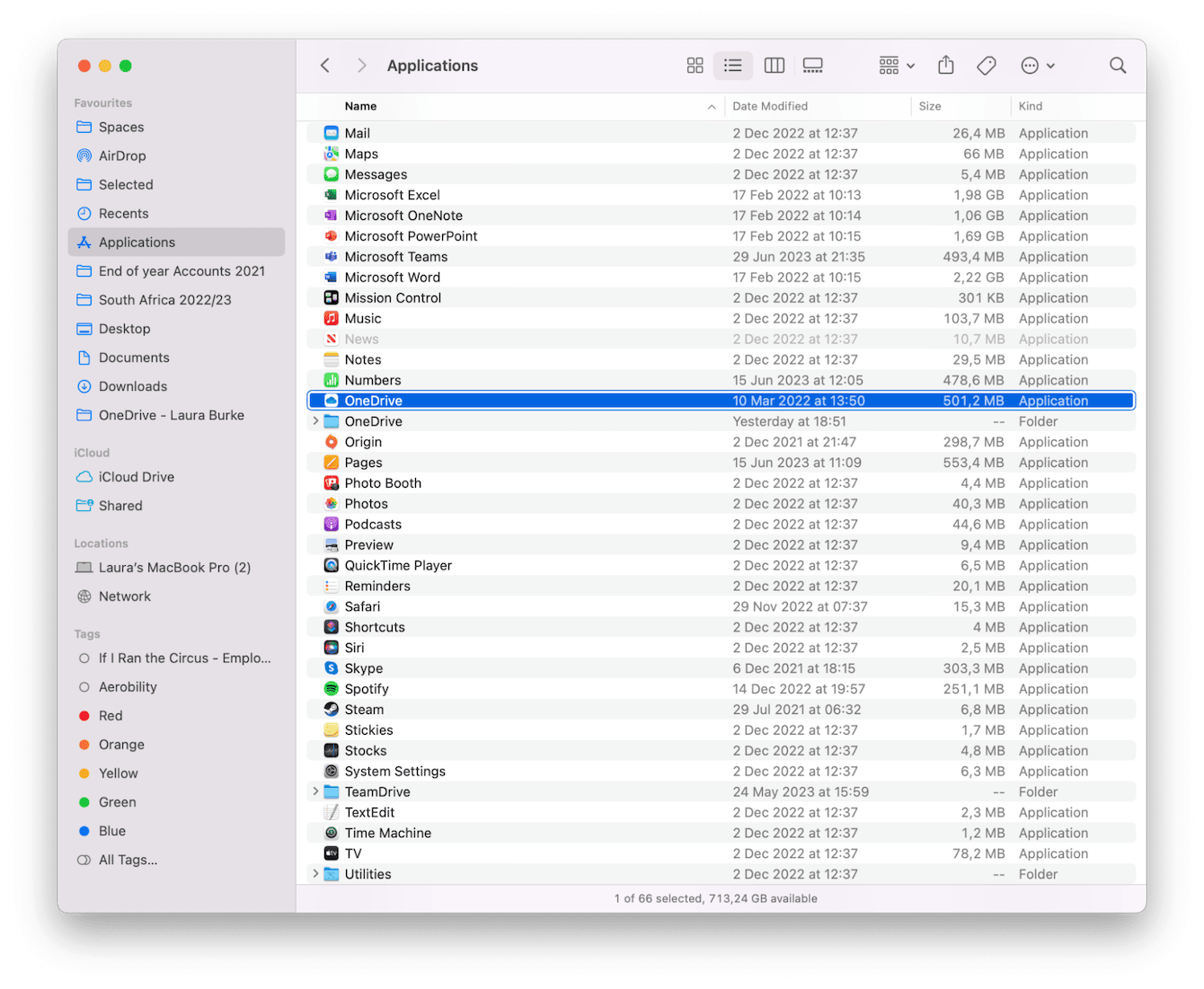Click the forward navigation arrow

tap(361, 65)
